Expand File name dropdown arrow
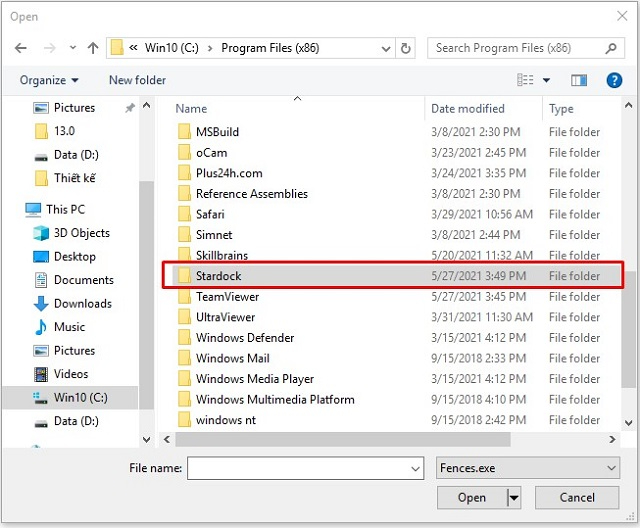 pyautogui.click(x=416, y=468)
